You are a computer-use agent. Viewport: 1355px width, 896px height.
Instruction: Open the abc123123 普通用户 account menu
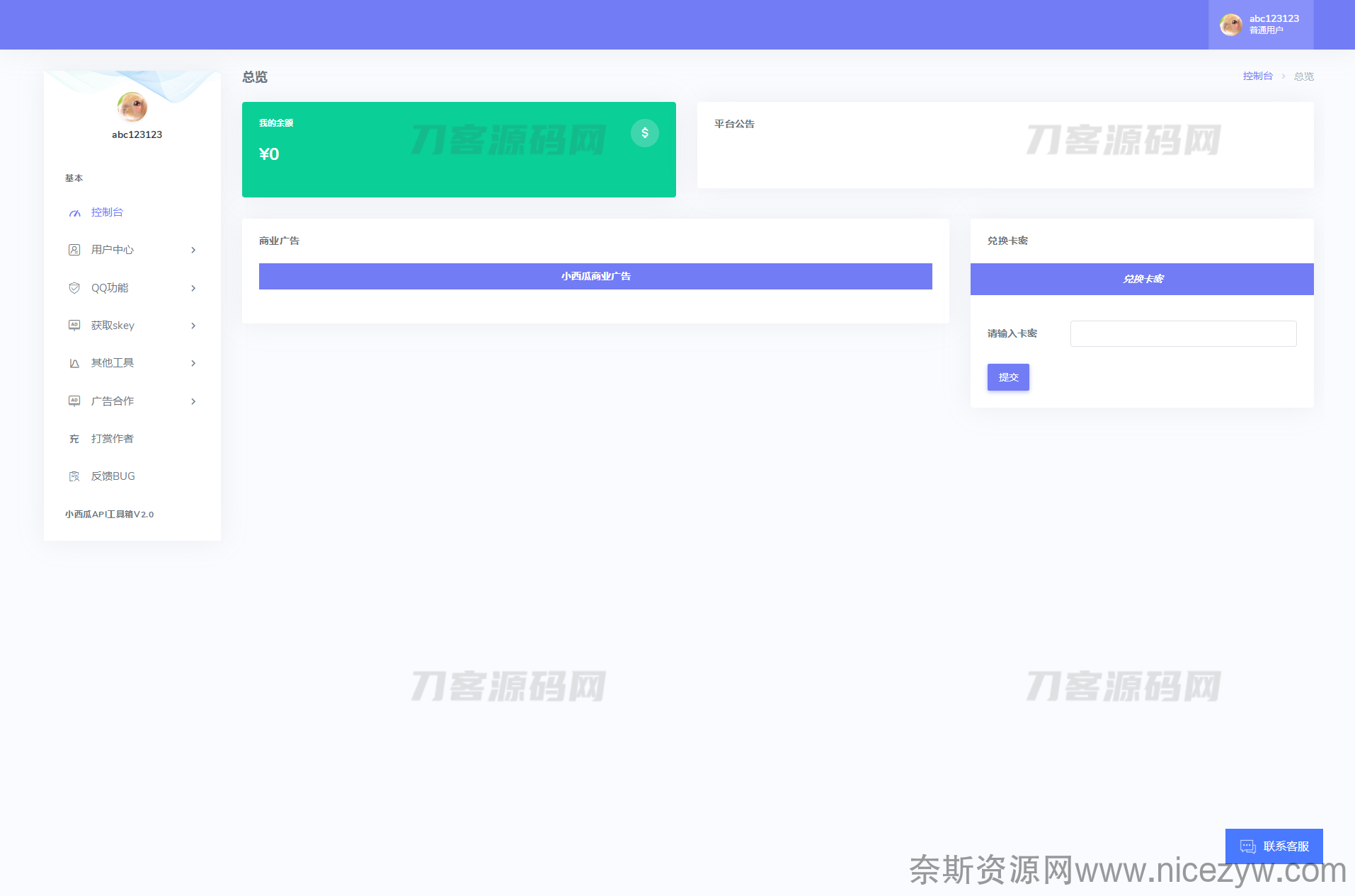pos(1261,25)
